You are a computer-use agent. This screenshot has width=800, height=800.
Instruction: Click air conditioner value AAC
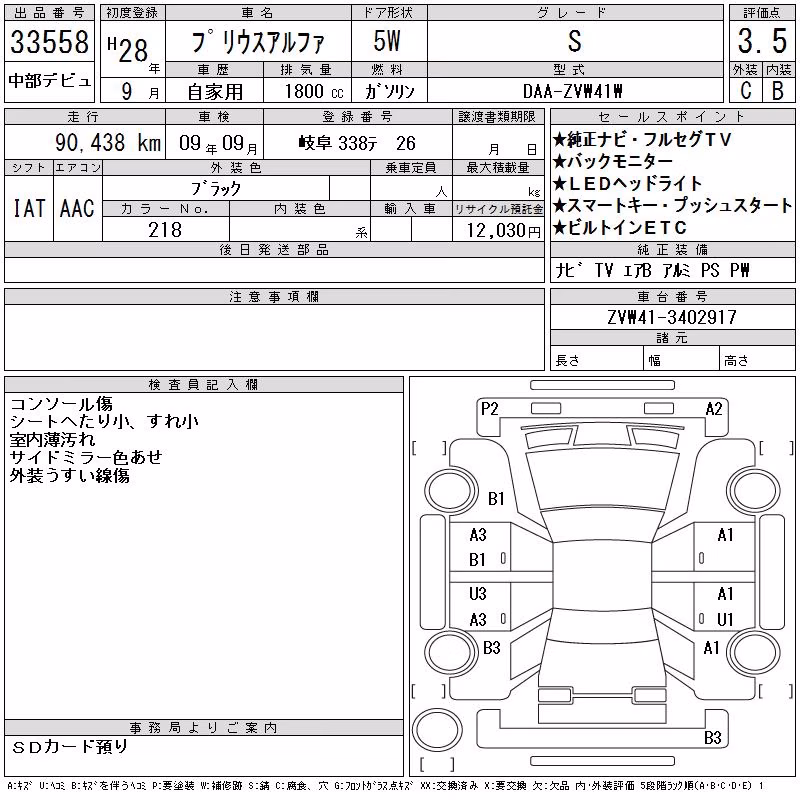click(77, 208)
